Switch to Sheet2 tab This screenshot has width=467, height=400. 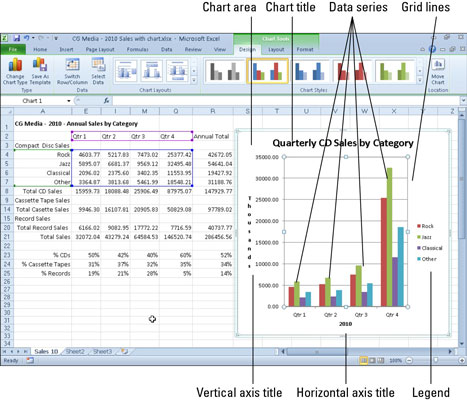point(75,351)
